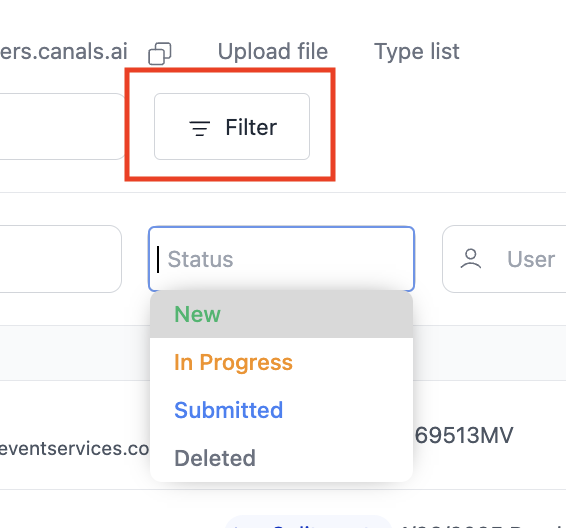This screenshot has height=528, width=566.
Task: Click the person icon in User field
Action: pos(471,259)
